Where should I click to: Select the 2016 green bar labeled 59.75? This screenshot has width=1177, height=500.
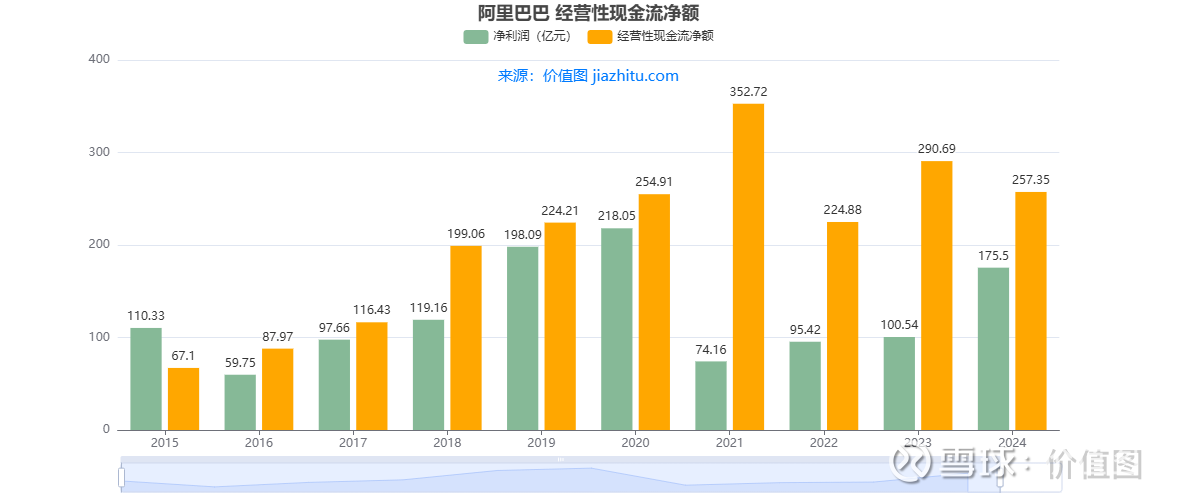[240, 402]
